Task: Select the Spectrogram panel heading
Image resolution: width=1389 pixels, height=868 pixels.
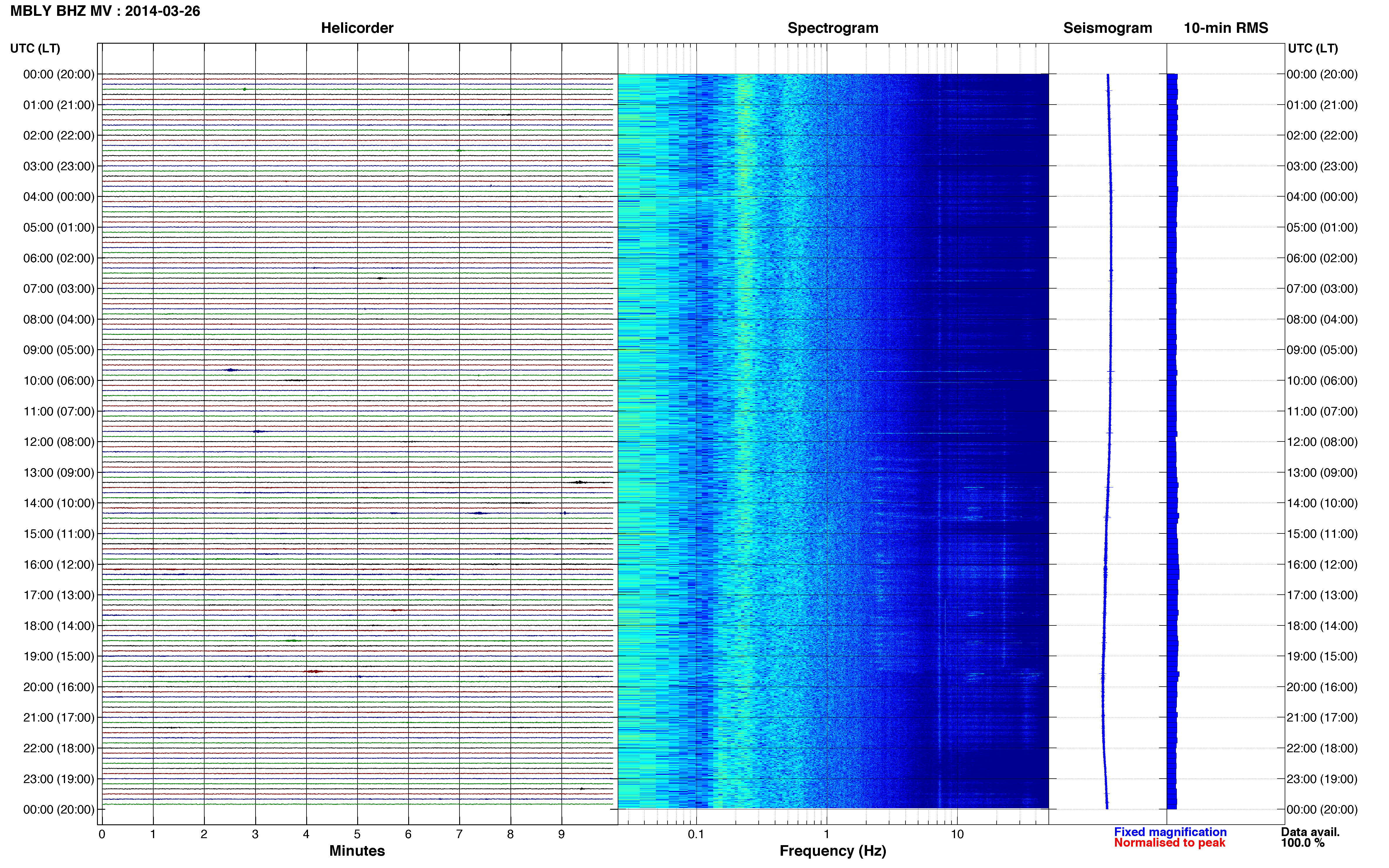Action: (x=833, y=28)
